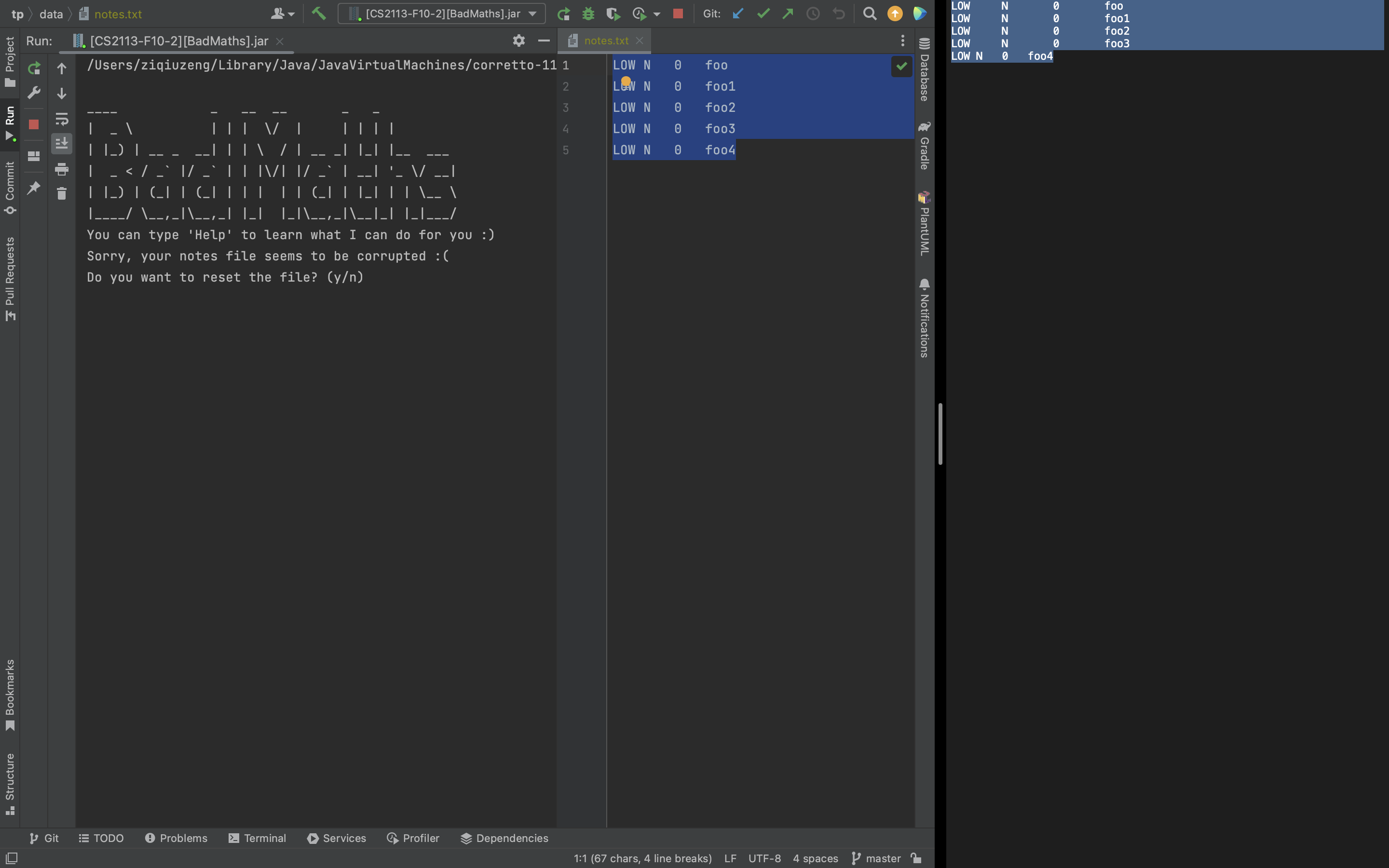Click the PlantUML panel icon on sidebar
The height and width of the screenshot is (868, 1389).
pos(923,197)
